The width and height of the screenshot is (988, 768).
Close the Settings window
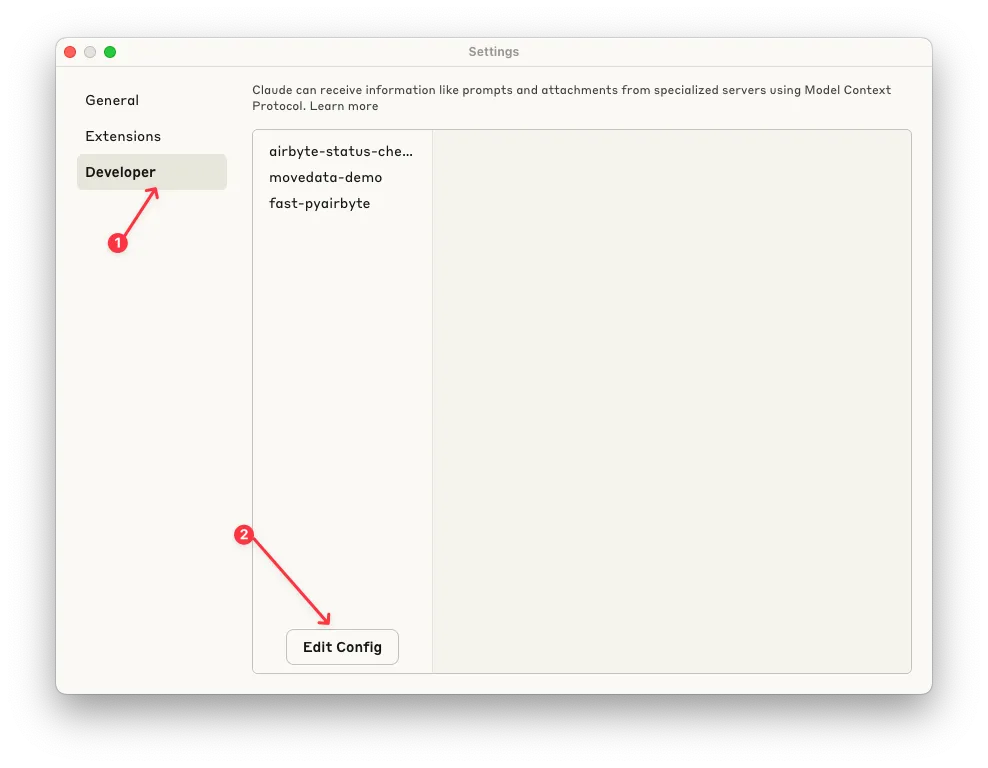coord(71,52)
